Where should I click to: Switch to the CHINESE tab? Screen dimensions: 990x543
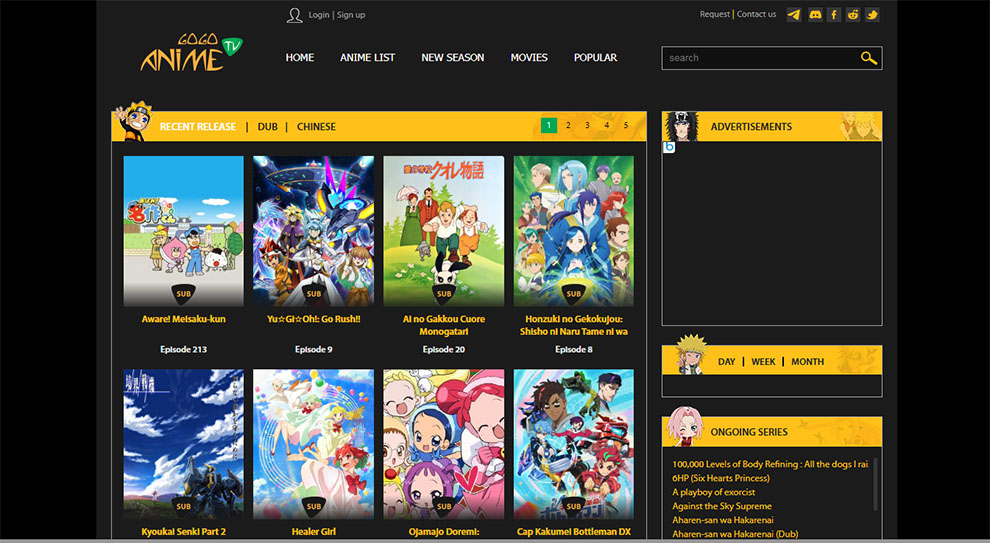[x=316, y=127]
